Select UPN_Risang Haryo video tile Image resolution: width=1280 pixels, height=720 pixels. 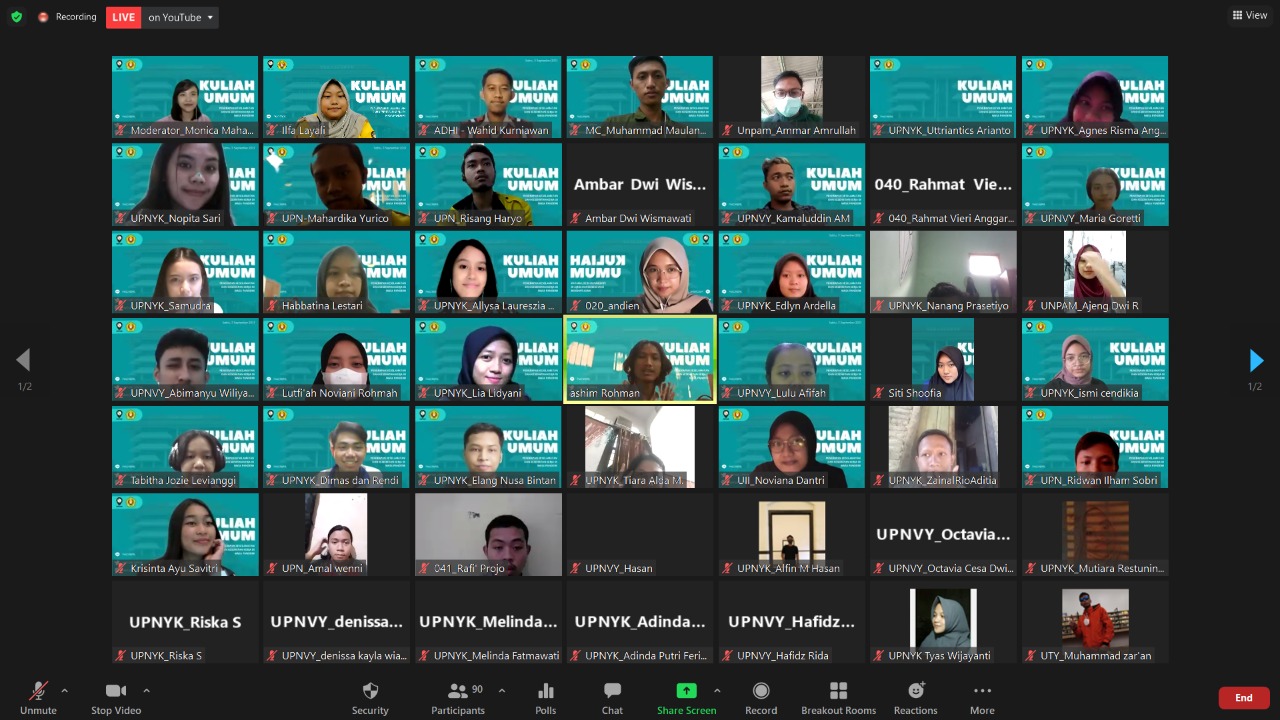click(488, 184)
